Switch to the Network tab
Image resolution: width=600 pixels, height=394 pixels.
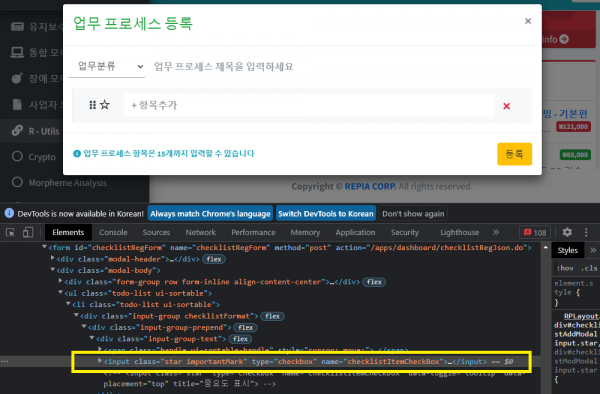click(201, 232)
